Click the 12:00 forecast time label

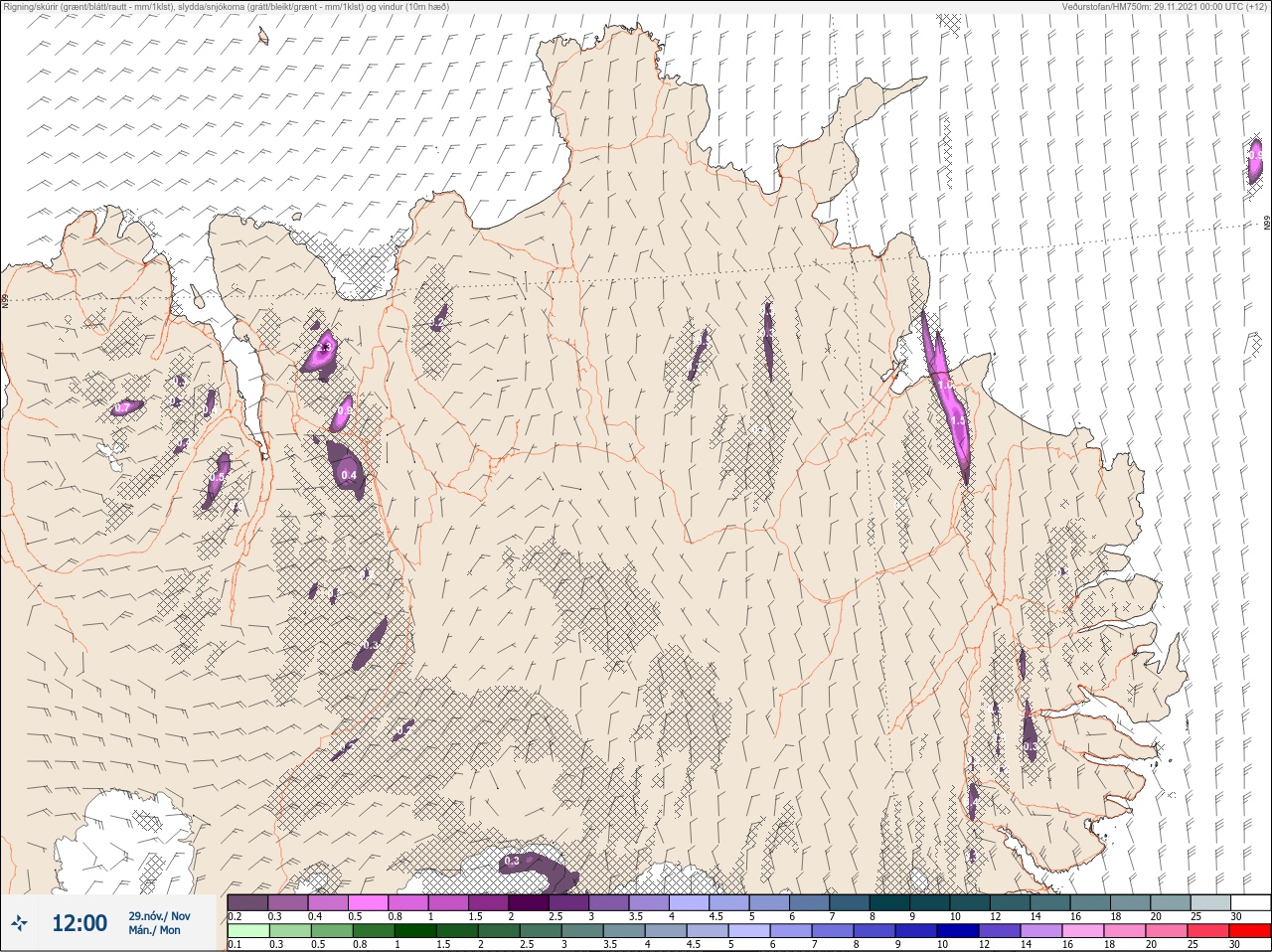79,923
